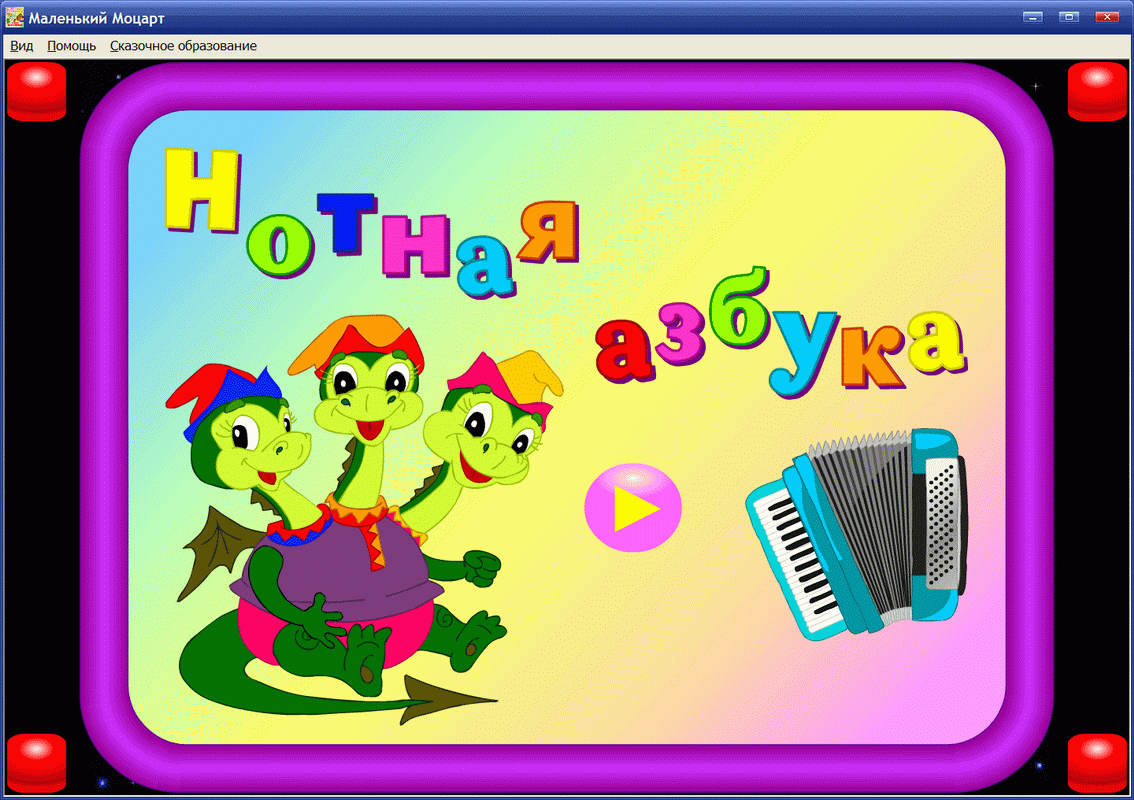Open the Сказочное образование menu

tap(183, 46)
